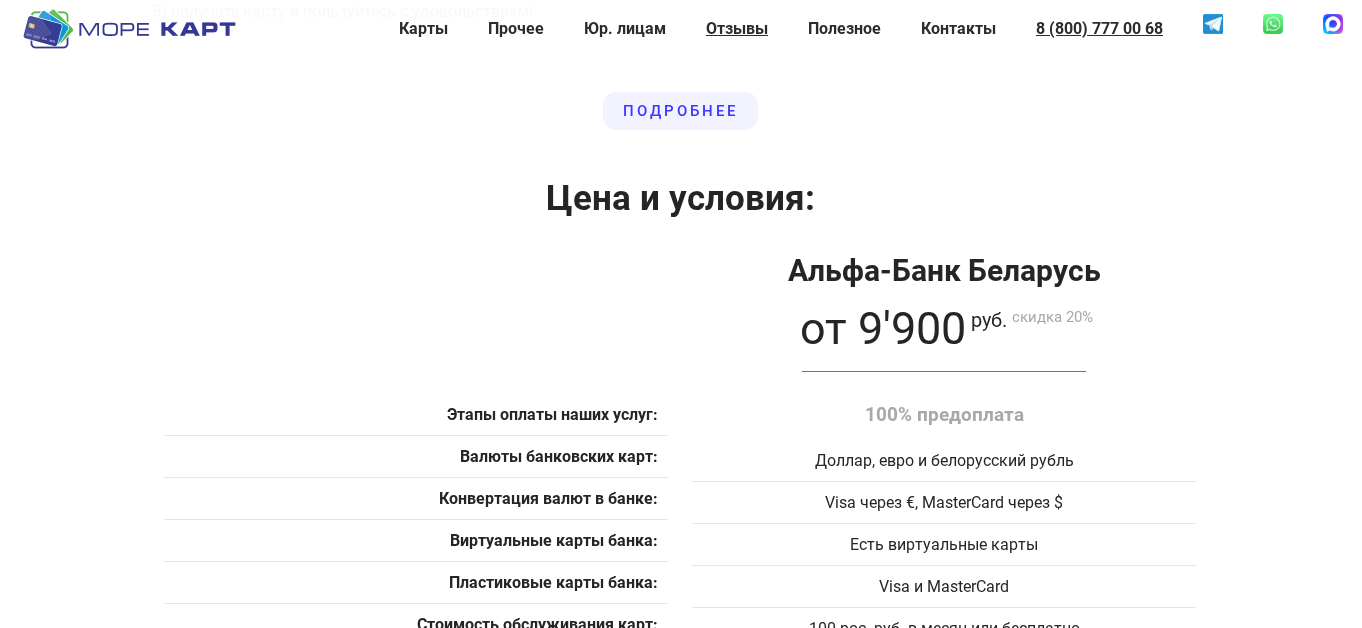Select the 100% предоплата table cell
This screenshot has width=1362, height=628.
point(944,414)
